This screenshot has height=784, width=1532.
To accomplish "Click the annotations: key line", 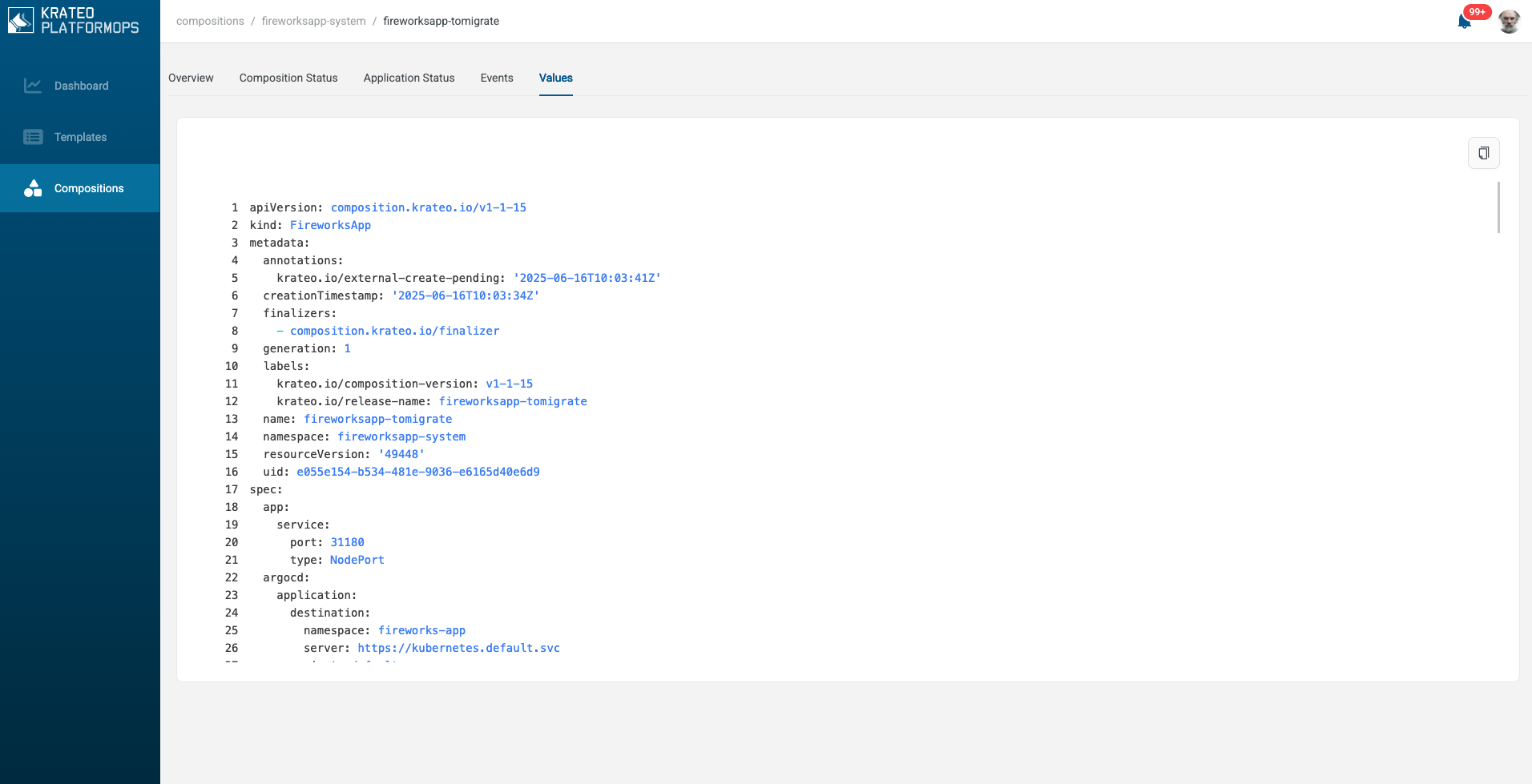I will (x=303, y=260).
